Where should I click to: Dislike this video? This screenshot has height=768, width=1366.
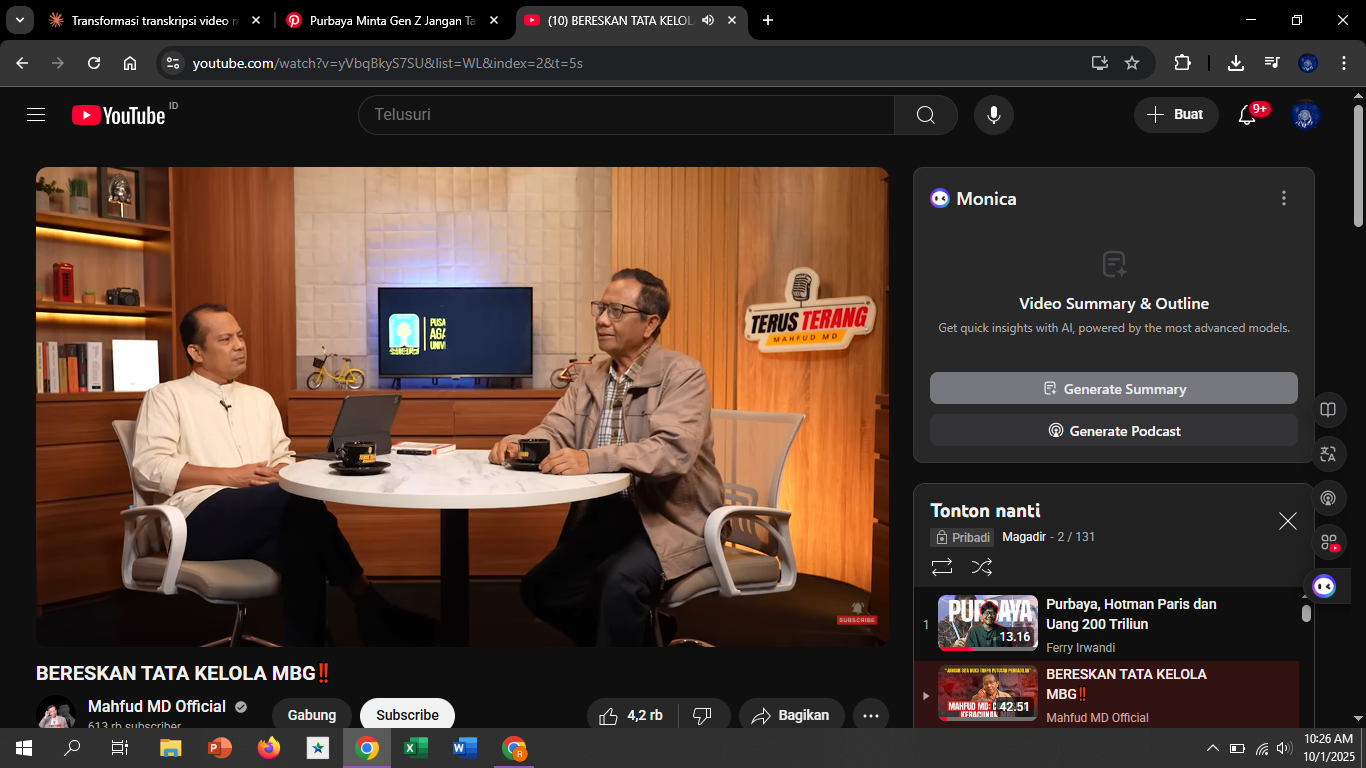pos(702,715)
